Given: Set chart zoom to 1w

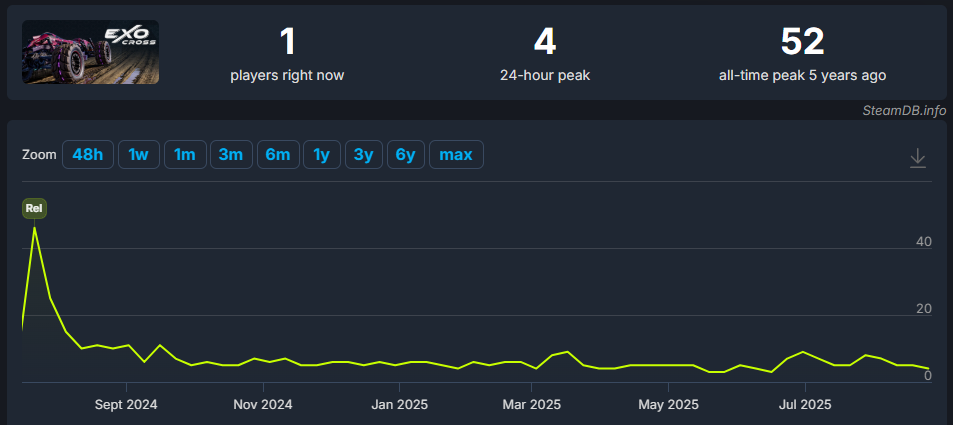Looking at the screenshot, I should pyautogui.click(x=139, y=154).
